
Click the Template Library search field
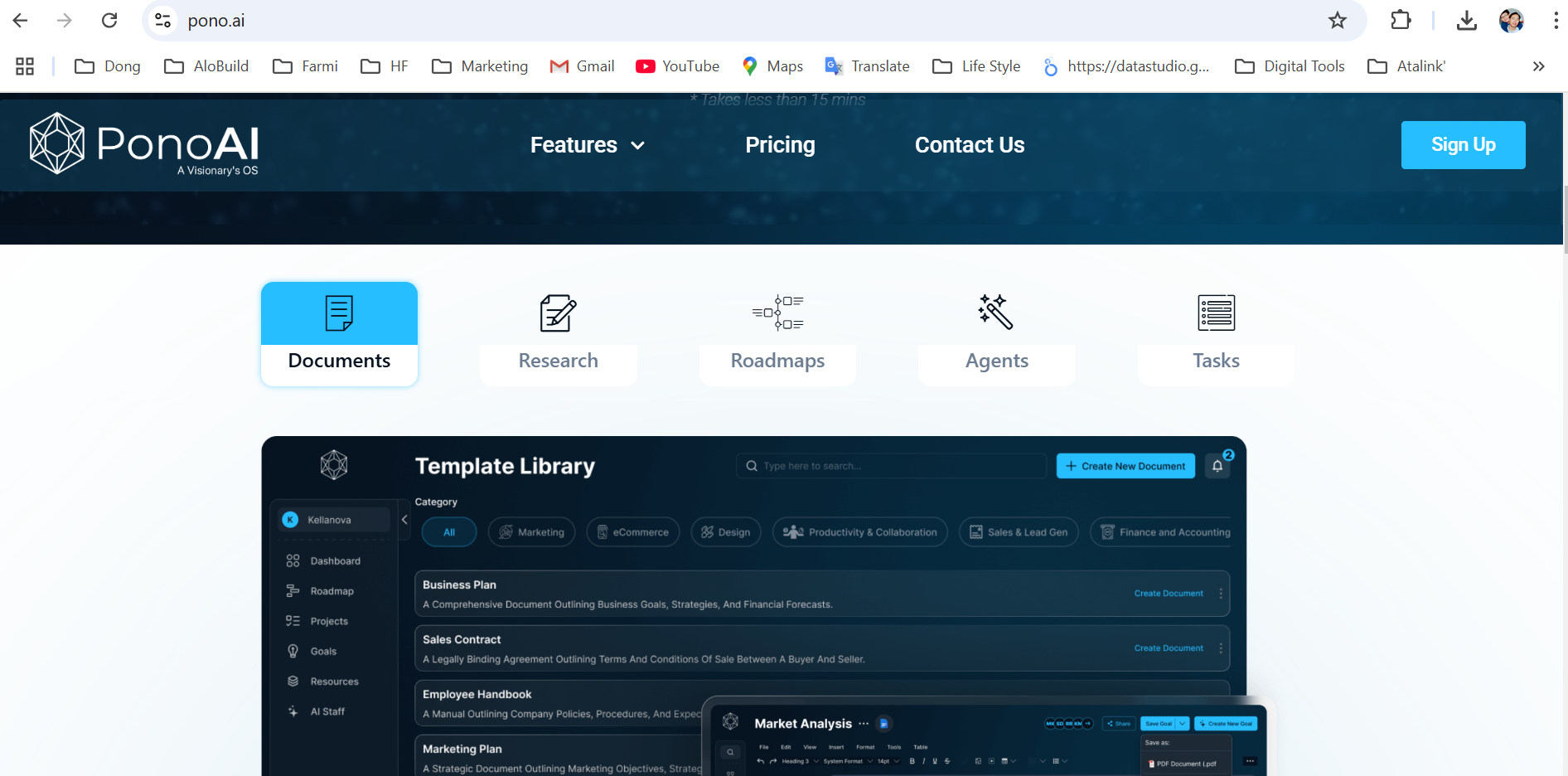pos(891,466)
